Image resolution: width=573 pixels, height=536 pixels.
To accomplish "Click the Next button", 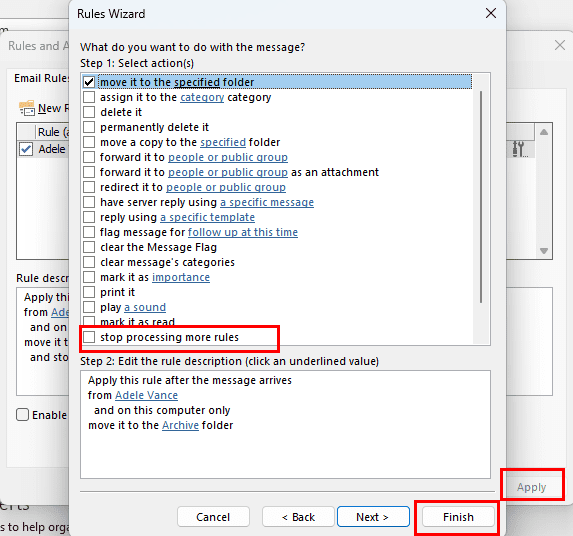I will click(x=373, y=517).
